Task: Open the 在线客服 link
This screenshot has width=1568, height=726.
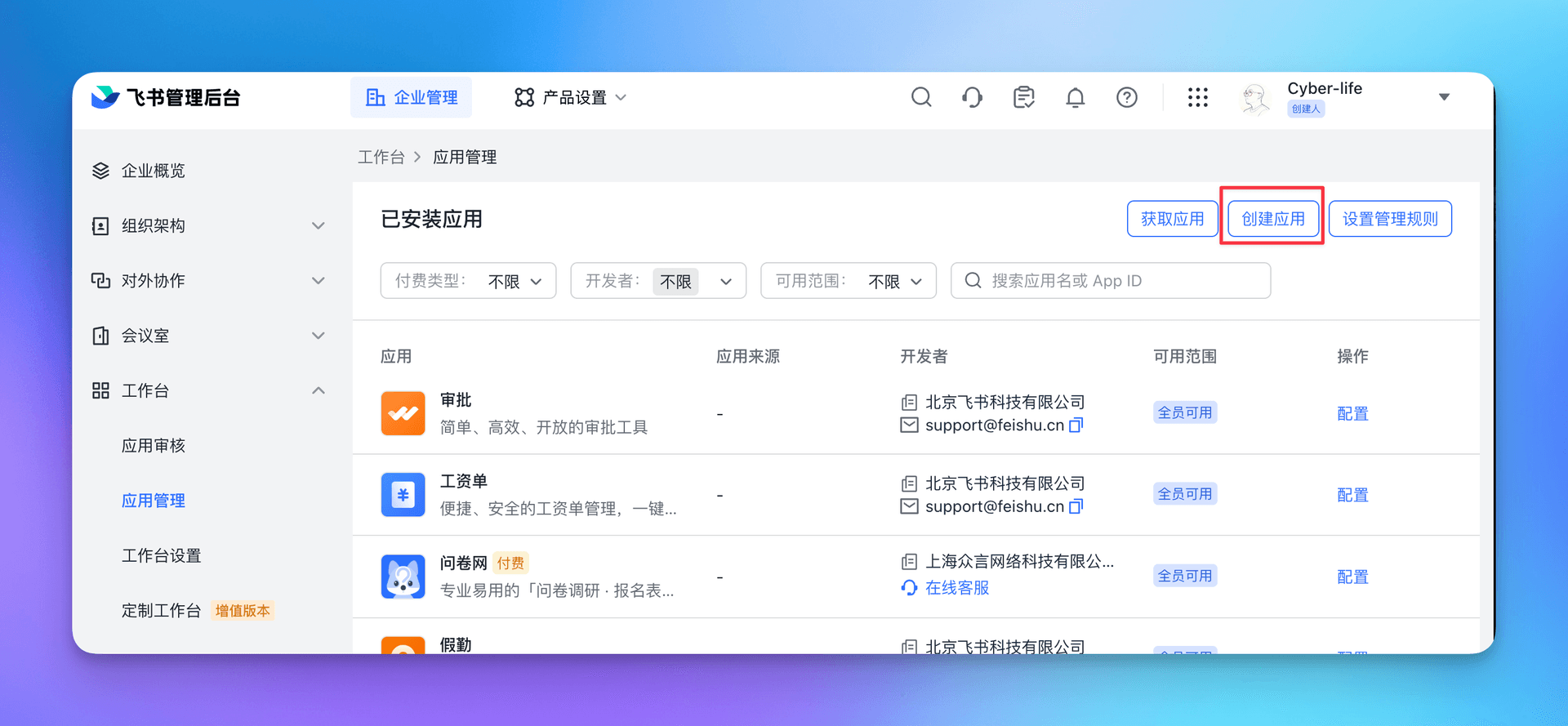Action: (956, 587)
